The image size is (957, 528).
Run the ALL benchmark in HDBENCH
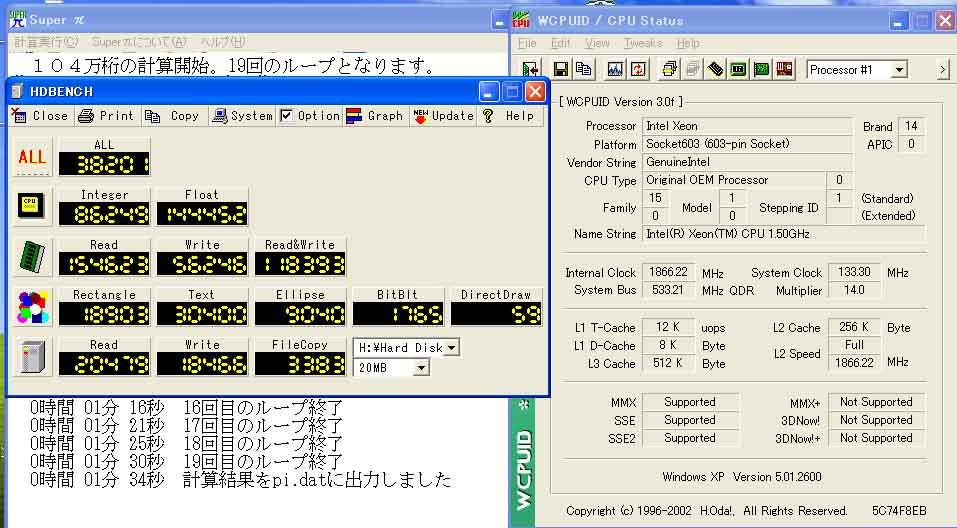click(x=32, y=157)
